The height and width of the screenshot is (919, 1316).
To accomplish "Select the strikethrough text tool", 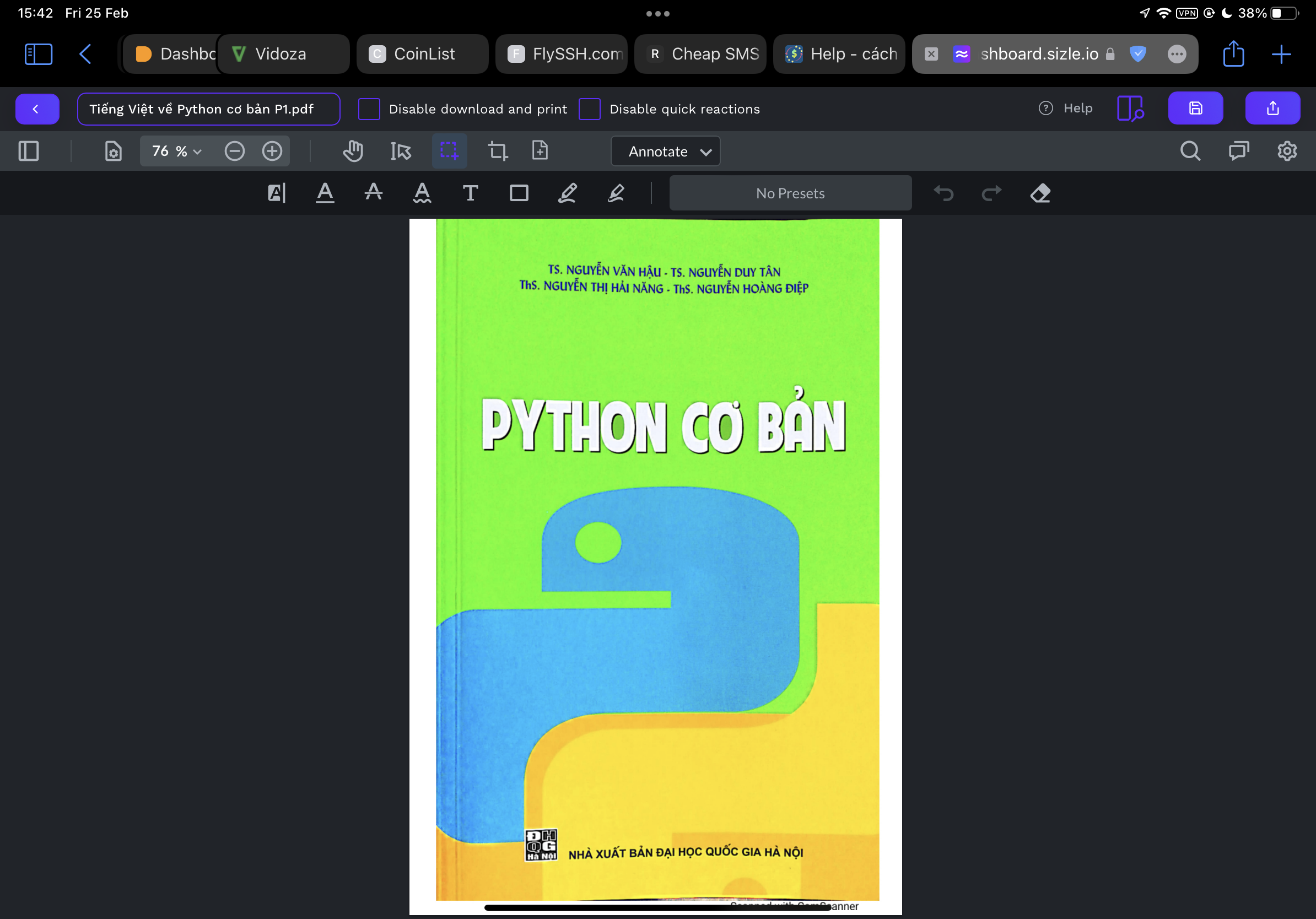I will 374,193.
